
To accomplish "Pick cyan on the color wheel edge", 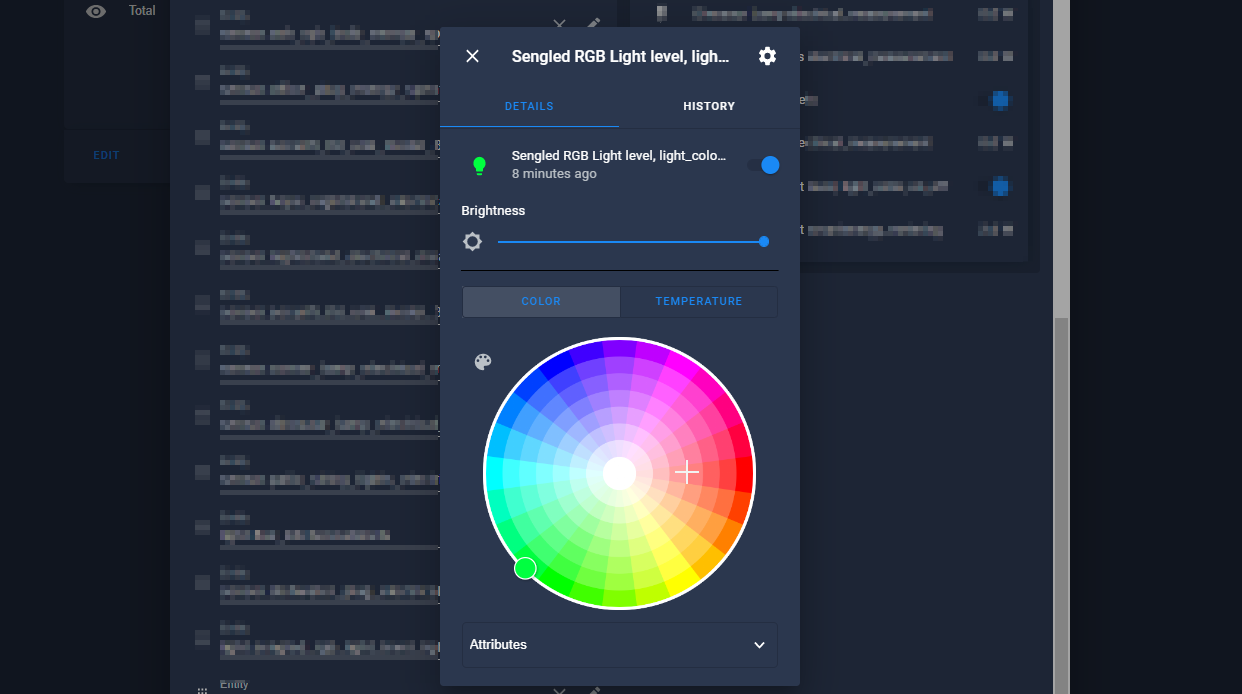I will pos(497,473).
